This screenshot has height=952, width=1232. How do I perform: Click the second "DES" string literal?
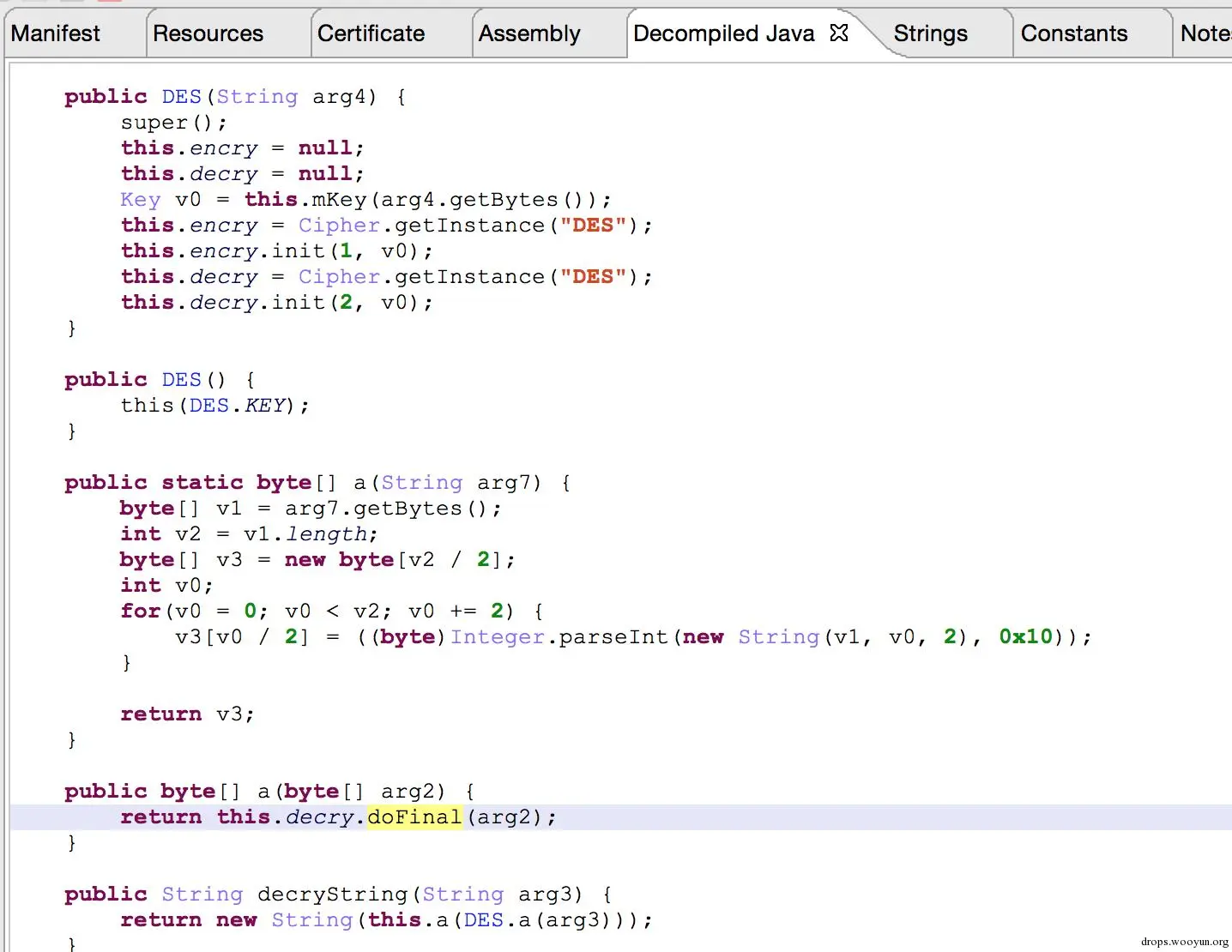point(593,277)
